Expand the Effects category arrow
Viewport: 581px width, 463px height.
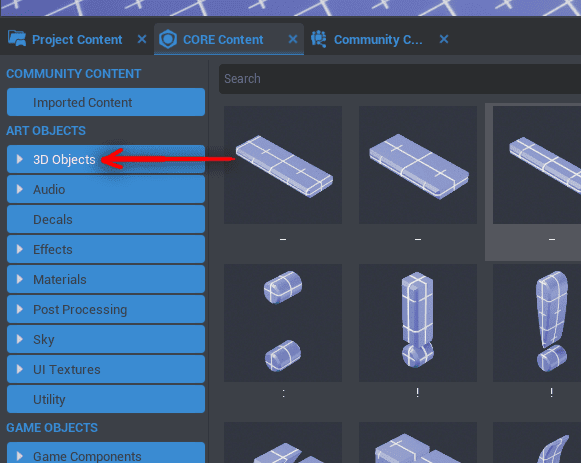(x=20, y=249)
